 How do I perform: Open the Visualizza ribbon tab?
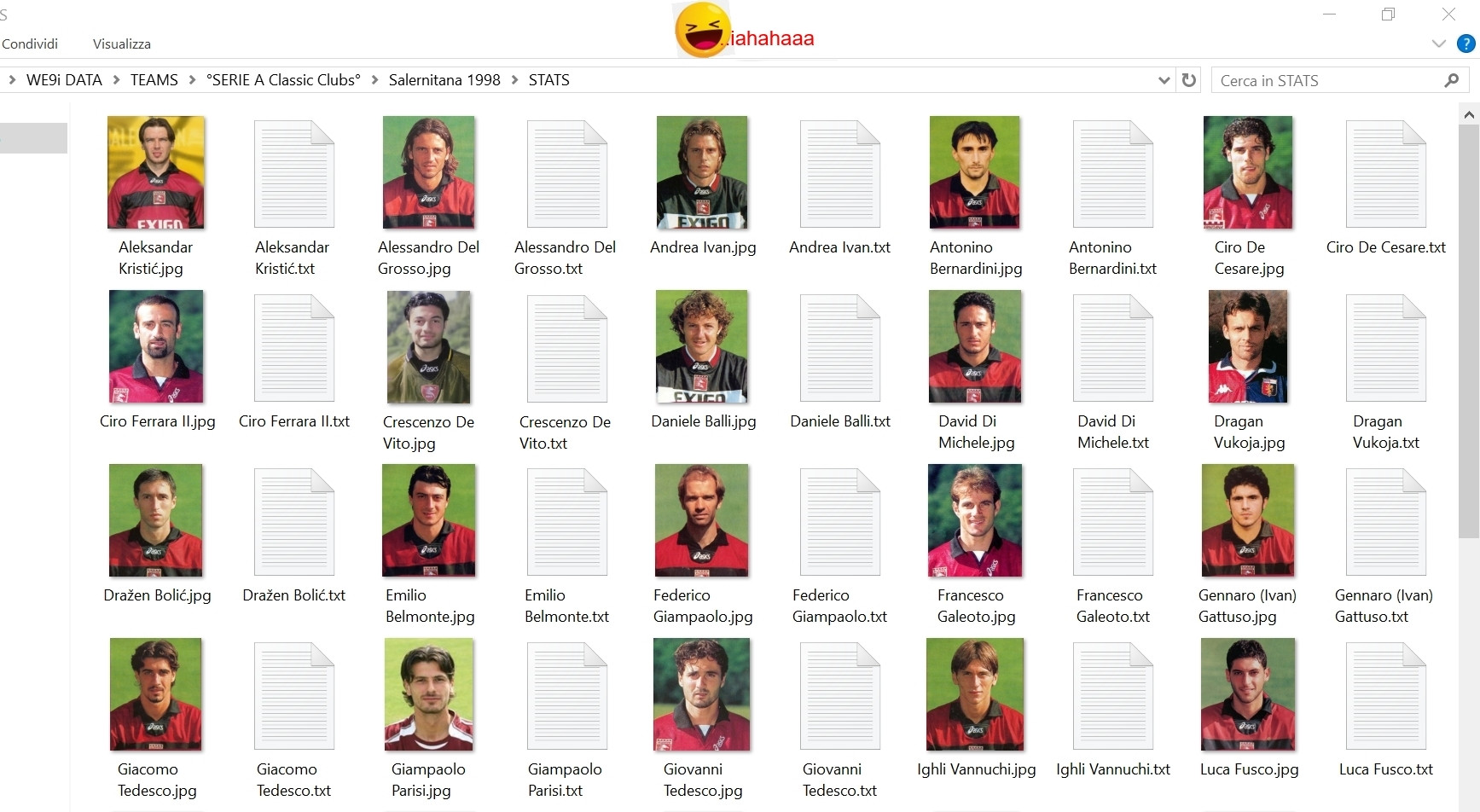(121, 43)
